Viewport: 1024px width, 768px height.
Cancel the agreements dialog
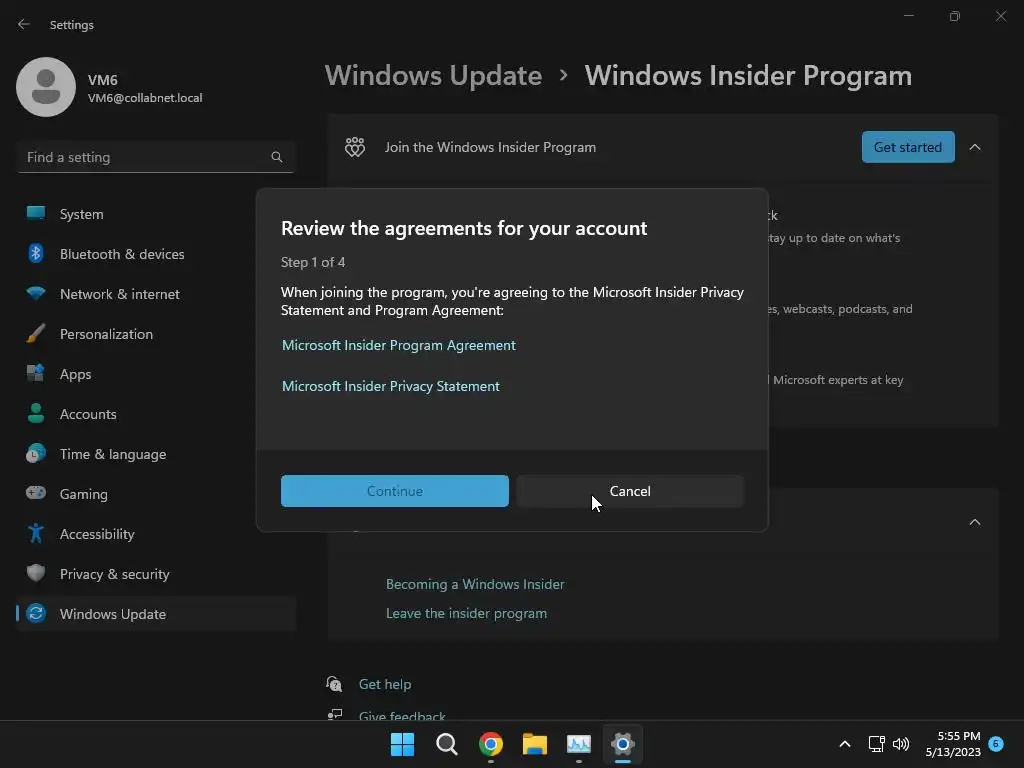point(630,491)
